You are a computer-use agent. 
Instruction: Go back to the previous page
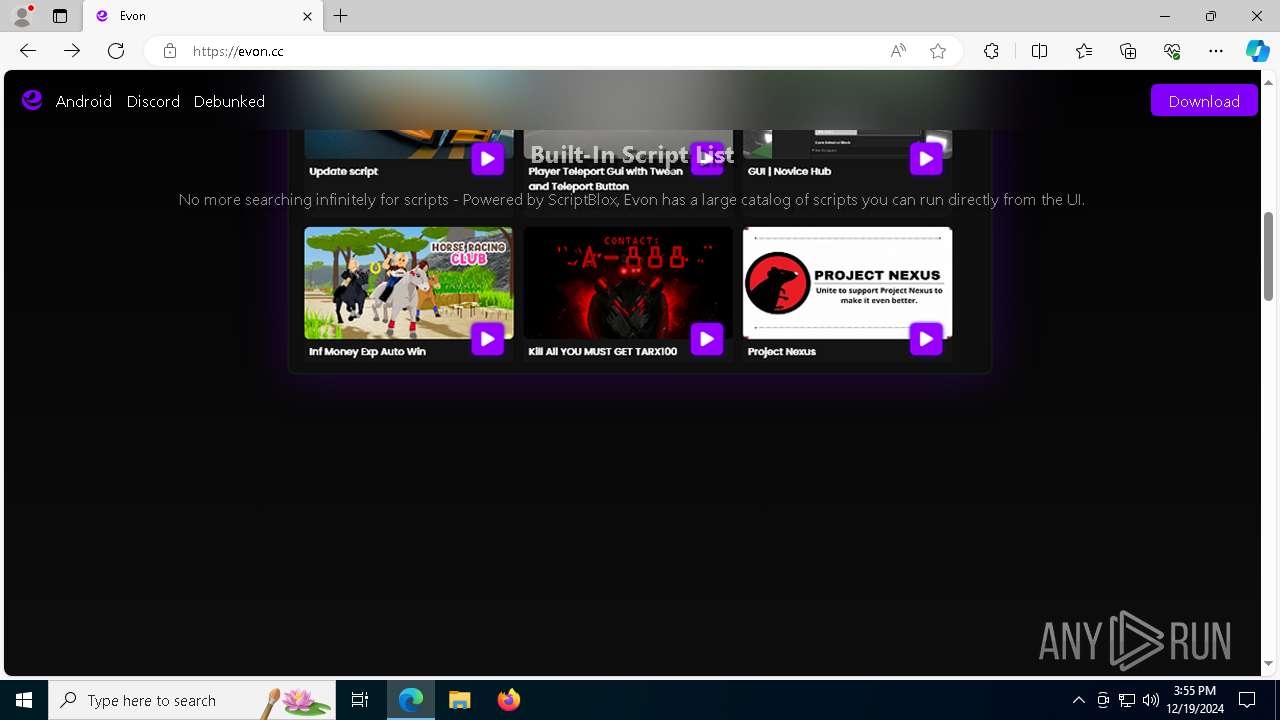(28, 51)
